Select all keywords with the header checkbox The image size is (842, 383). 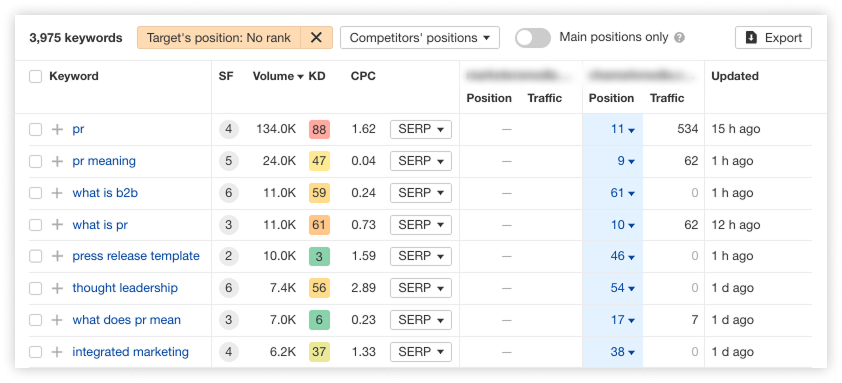pyautogui.click(x=35, y=76)
